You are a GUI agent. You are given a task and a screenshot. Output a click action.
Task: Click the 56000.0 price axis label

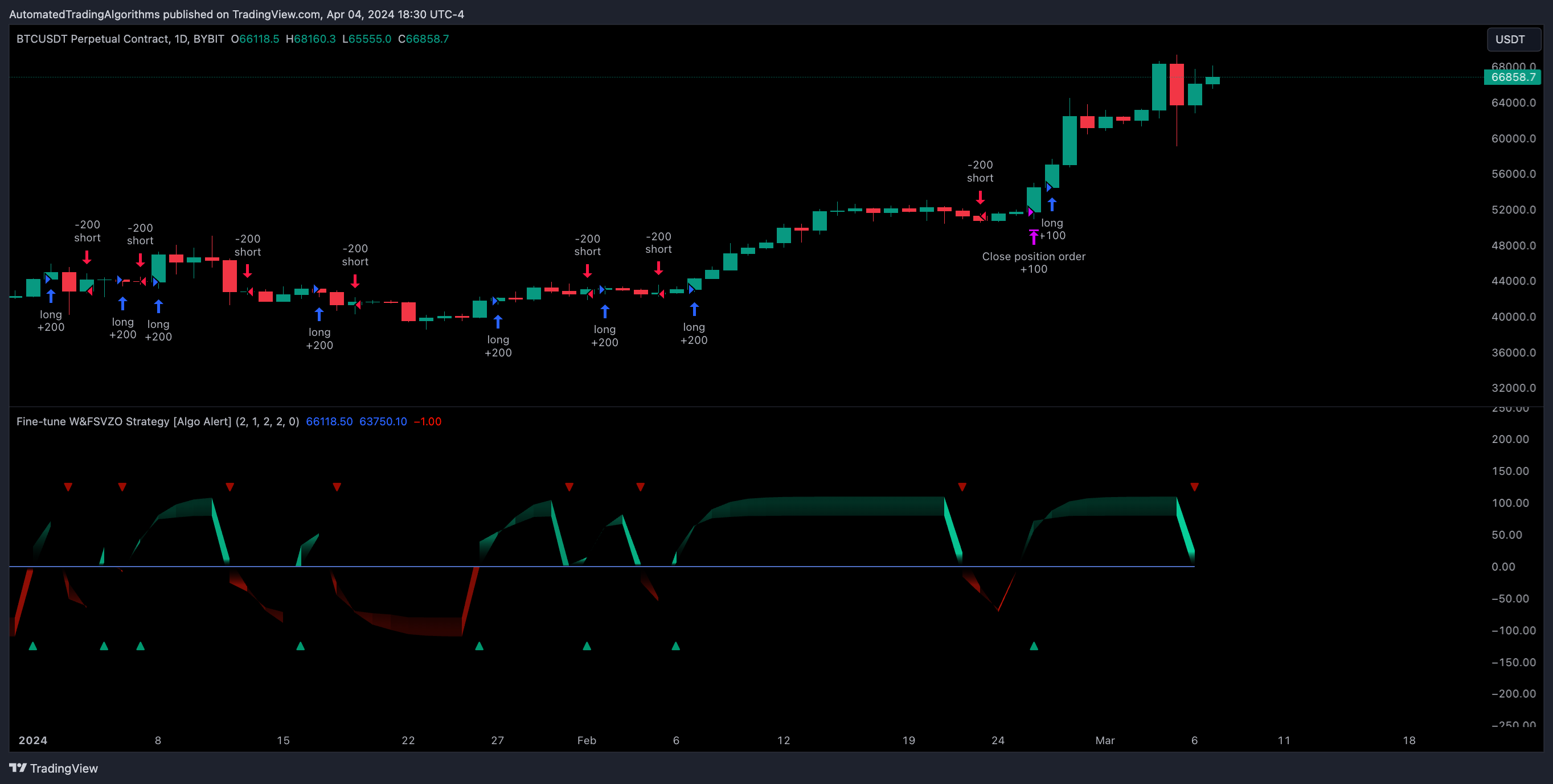(1513, 174)
